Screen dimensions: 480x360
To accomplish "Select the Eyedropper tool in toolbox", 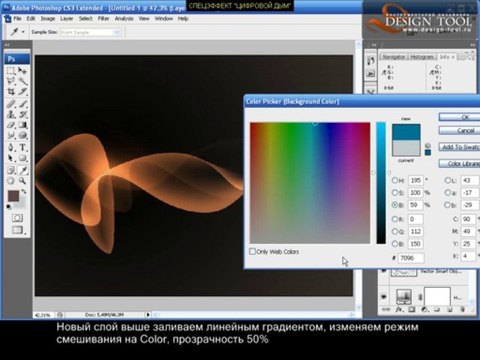I will (23, 170).
